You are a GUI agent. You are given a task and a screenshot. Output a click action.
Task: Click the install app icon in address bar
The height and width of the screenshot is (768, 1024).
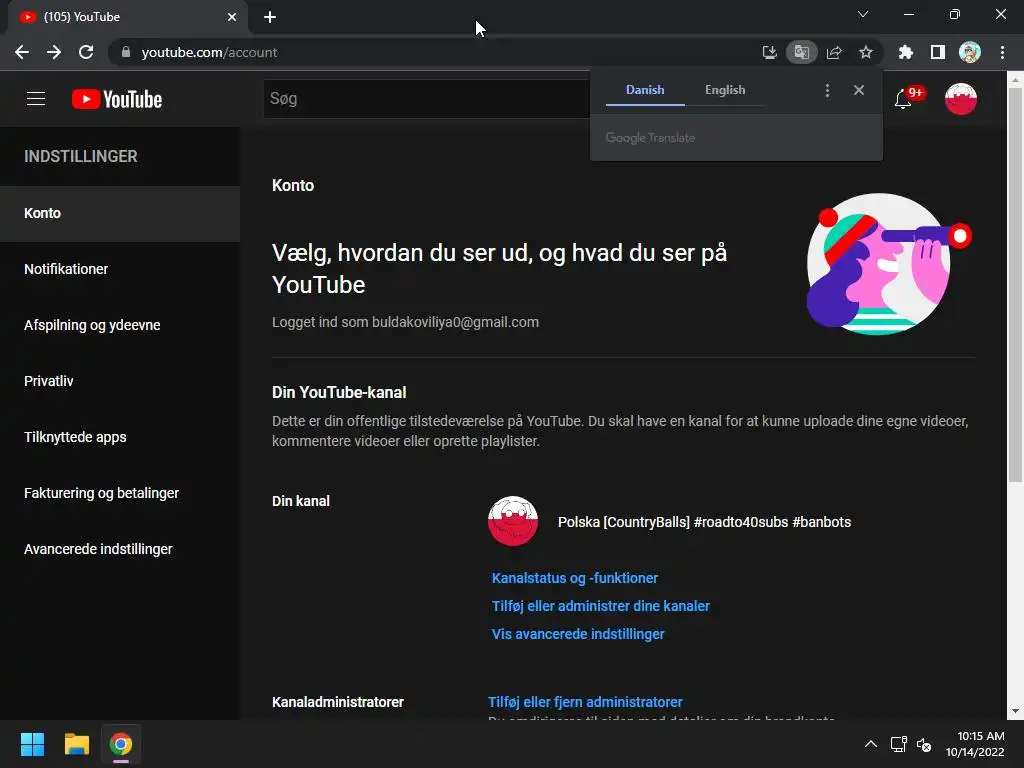click(x=770, y=52)
